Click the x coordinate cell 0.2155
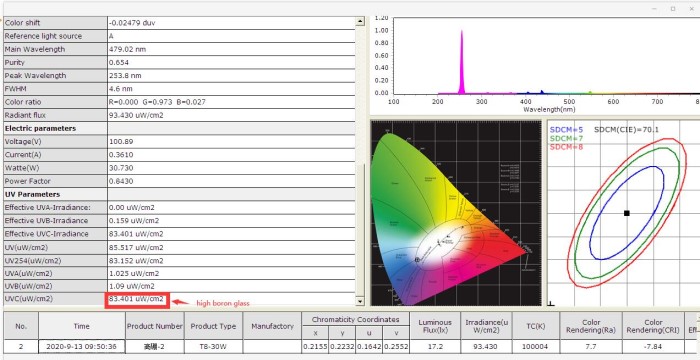 click(315, 347)
